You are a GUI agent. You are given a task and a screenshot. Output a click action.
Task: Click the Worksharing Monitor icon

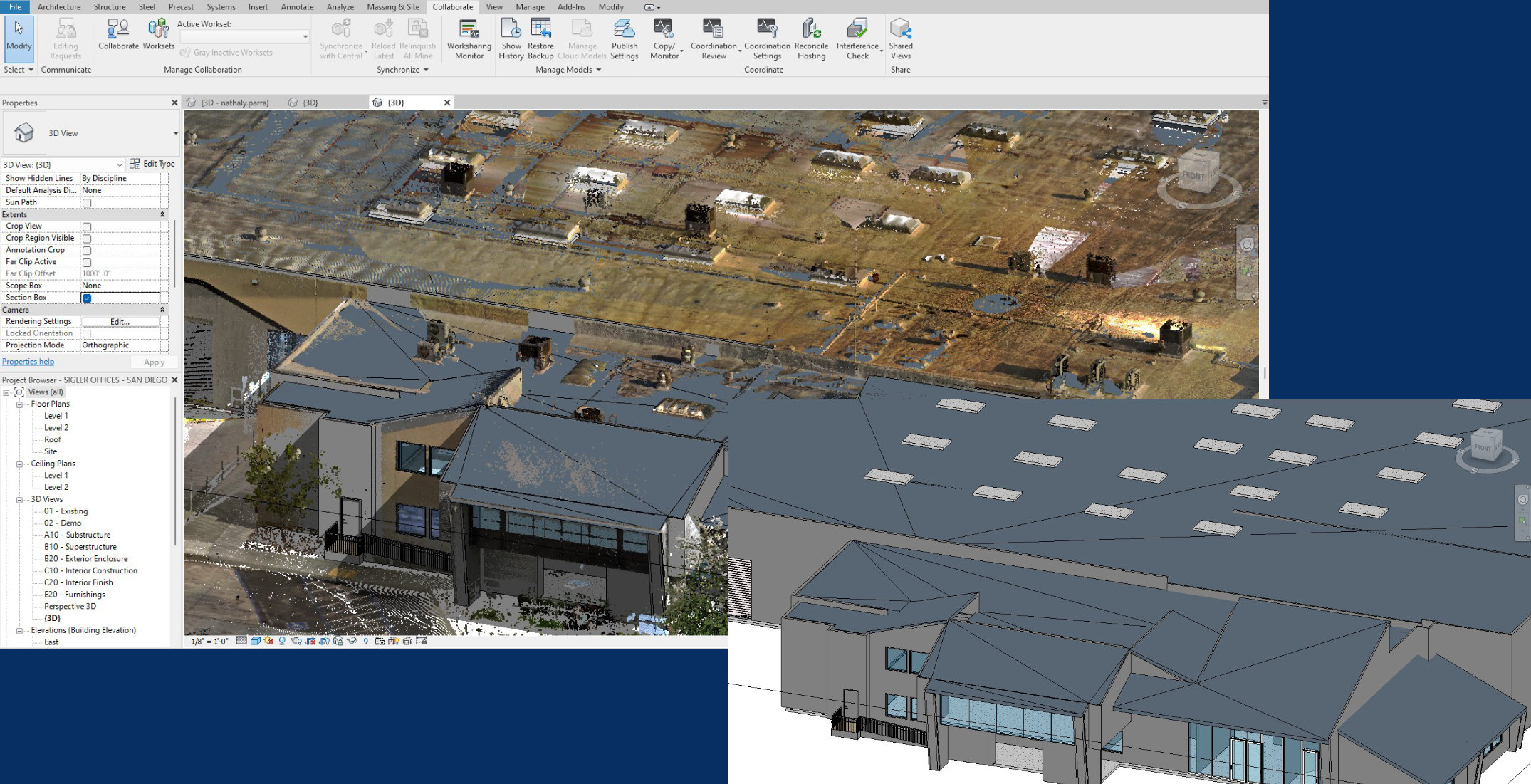(x=469, y=30)
